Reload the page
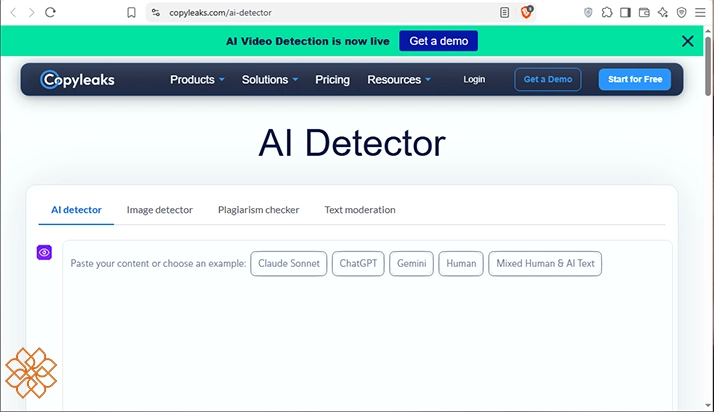 click(50, 13)
